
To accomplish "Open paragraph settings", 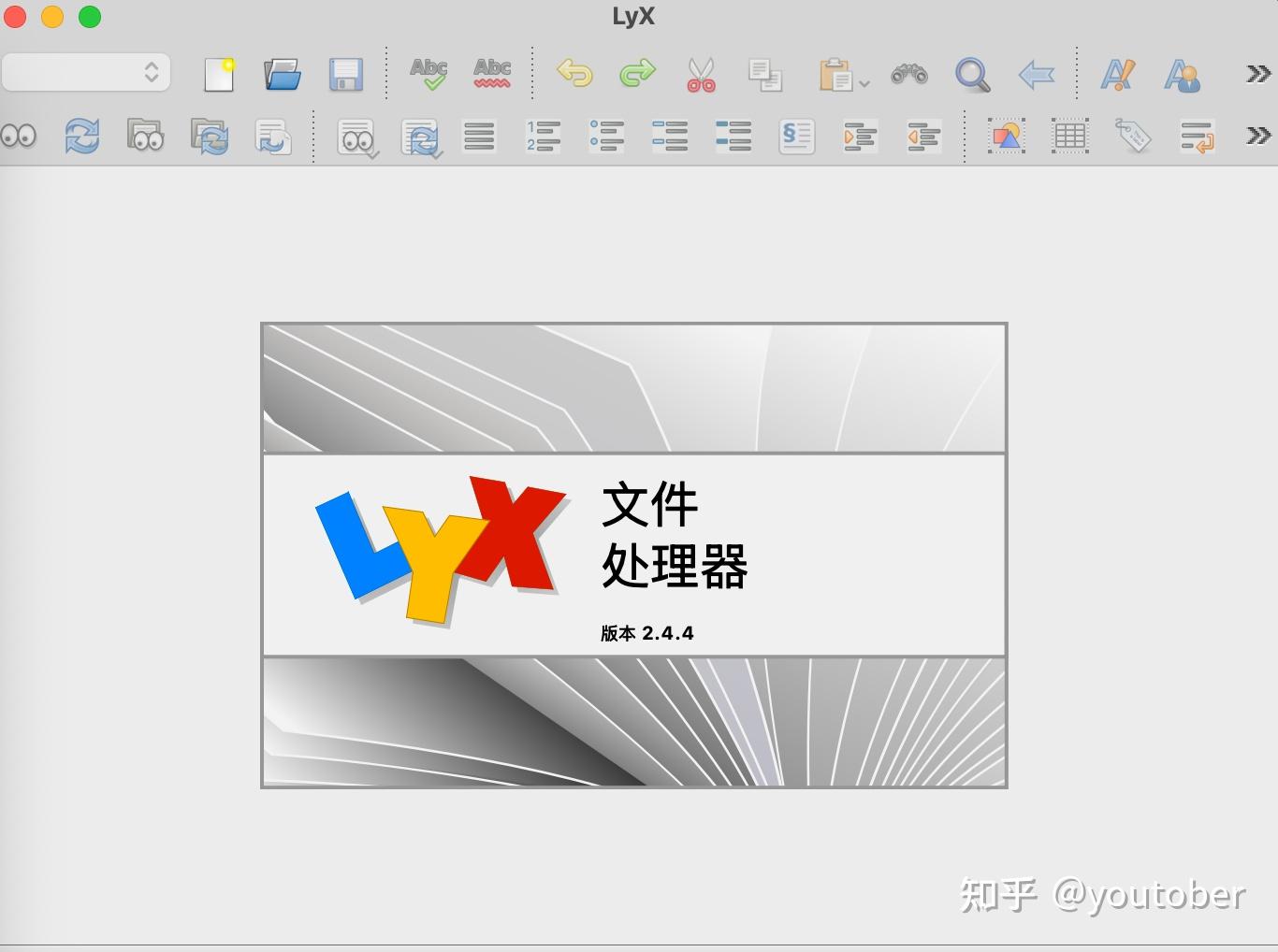I will [796, 137].
